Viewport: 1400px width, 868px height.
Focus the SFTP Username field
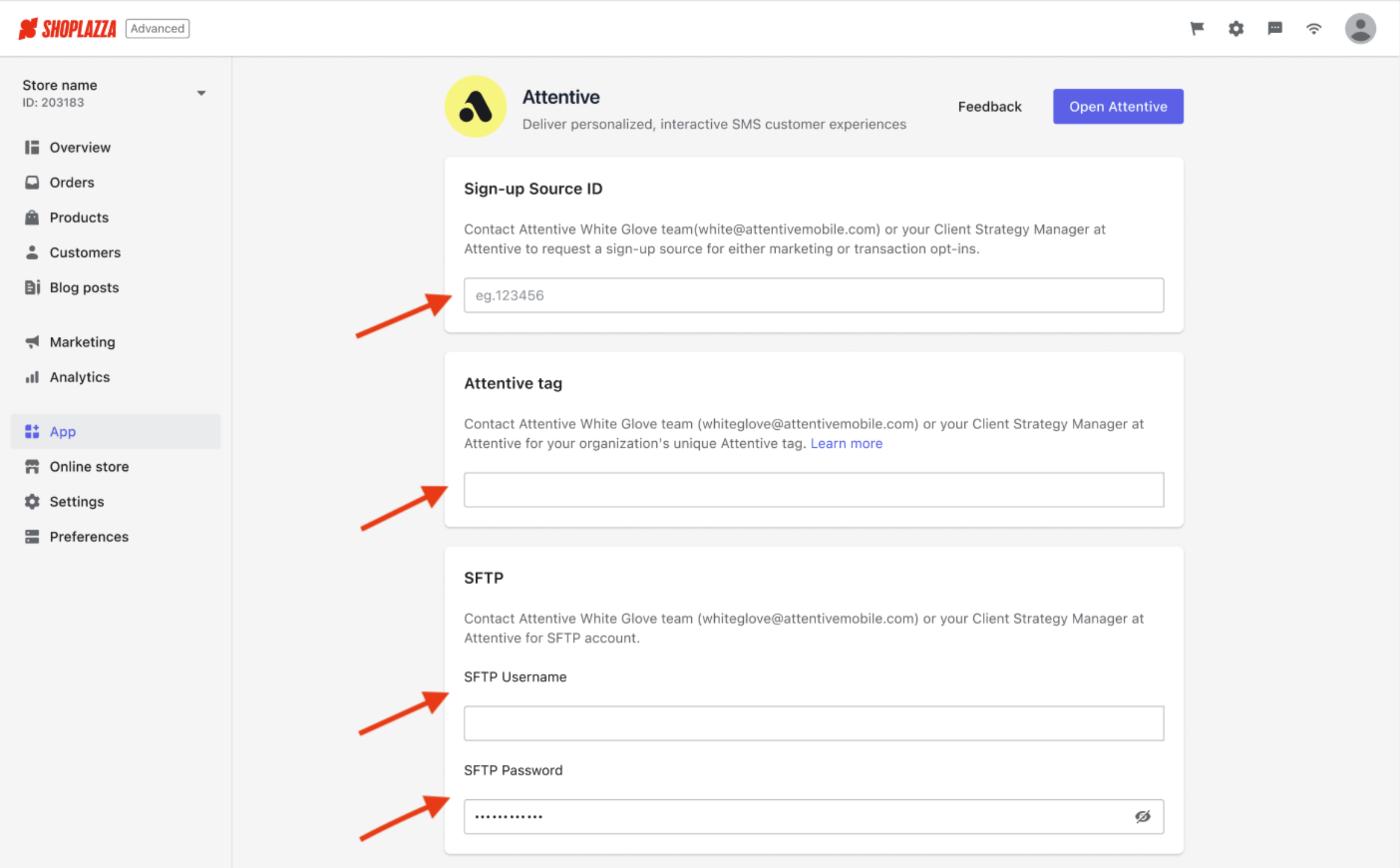coord(814,723)
